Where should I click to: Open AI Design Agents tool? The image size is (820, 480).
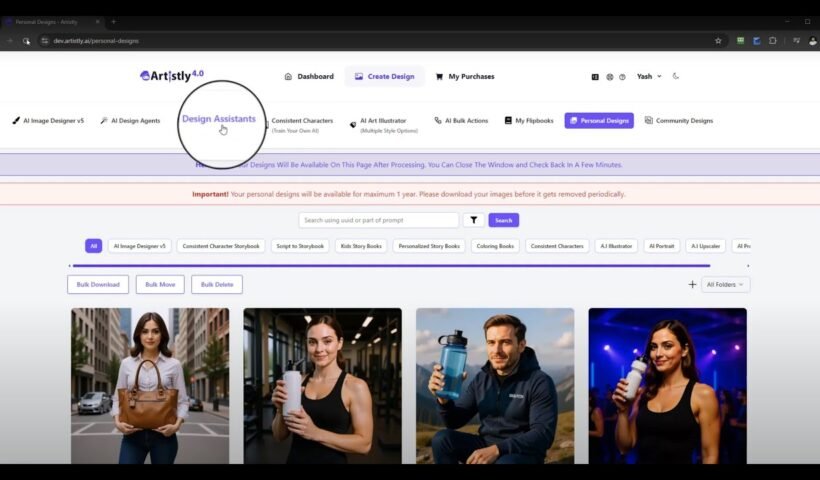click(130, 120)
